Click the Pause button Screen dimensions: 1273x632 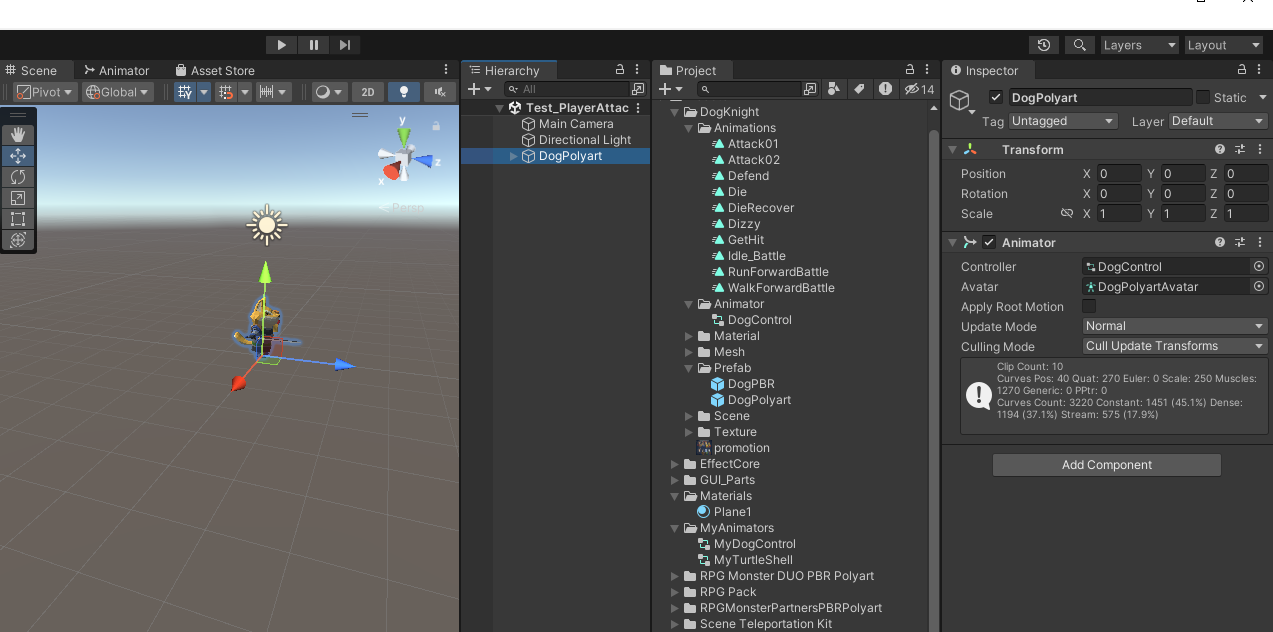tap(313, 45)
